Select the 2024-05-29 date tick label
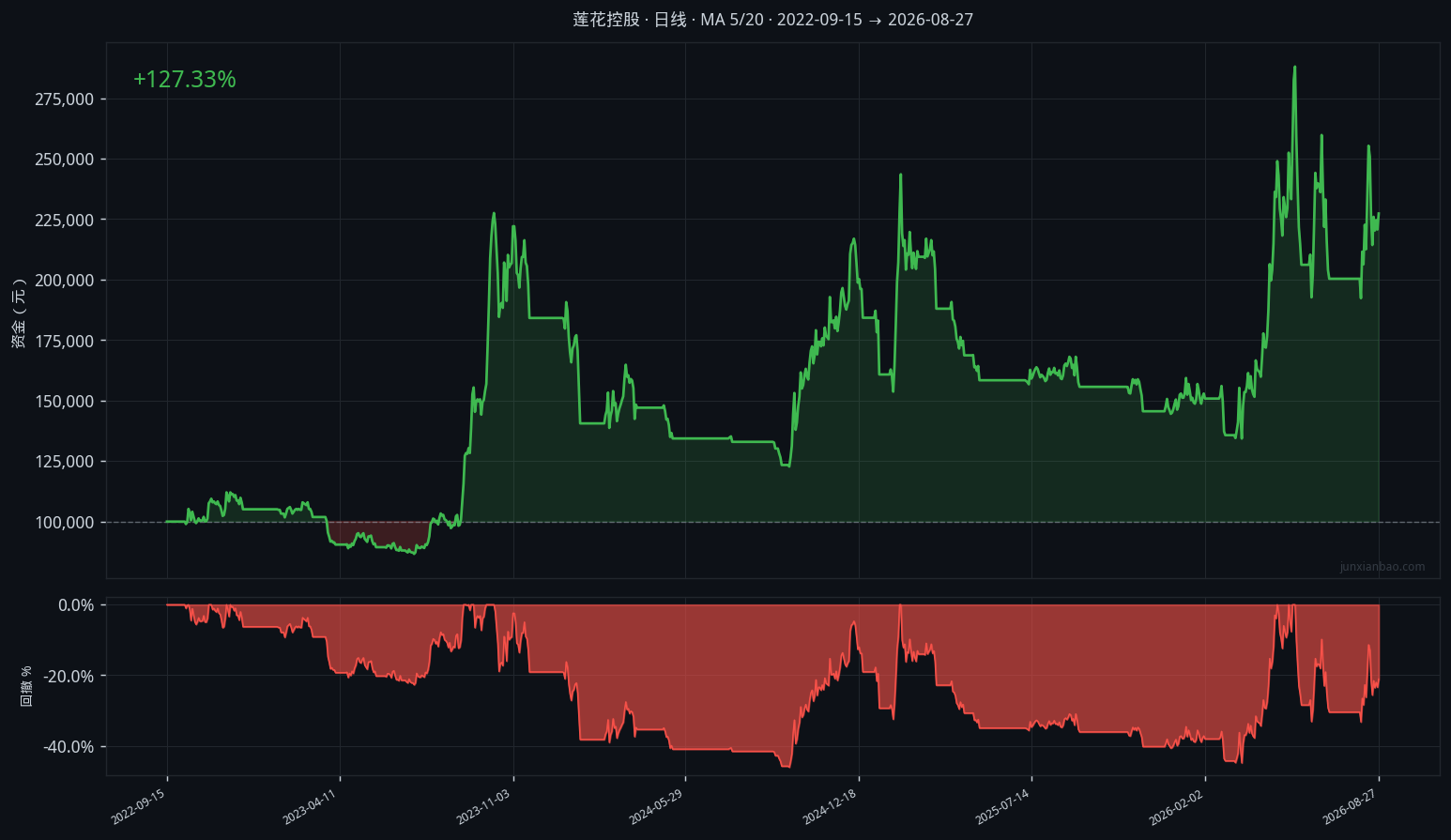 click(x=657, y=806)
